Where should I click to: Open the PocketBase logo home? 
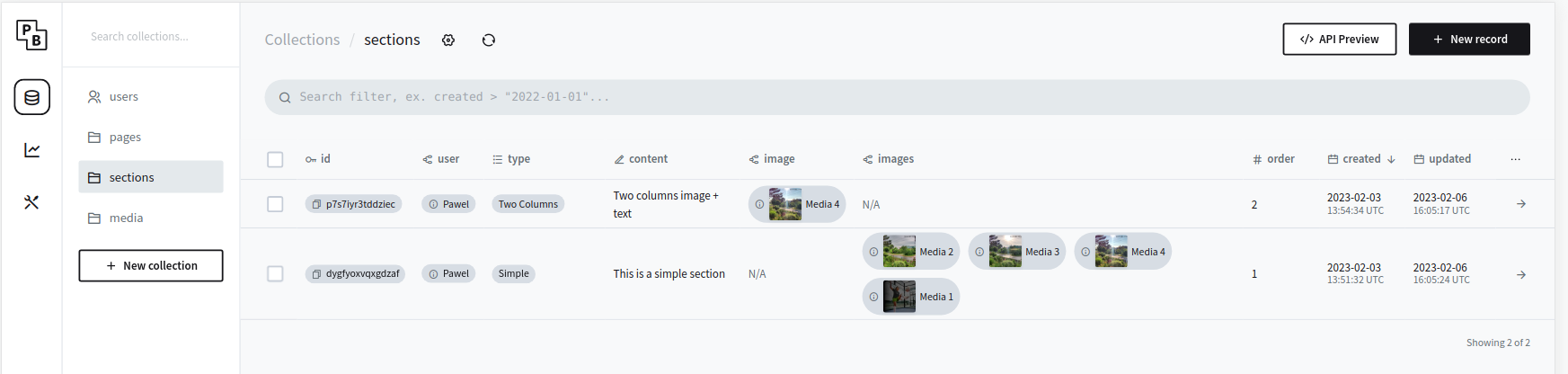pos(31,35)
